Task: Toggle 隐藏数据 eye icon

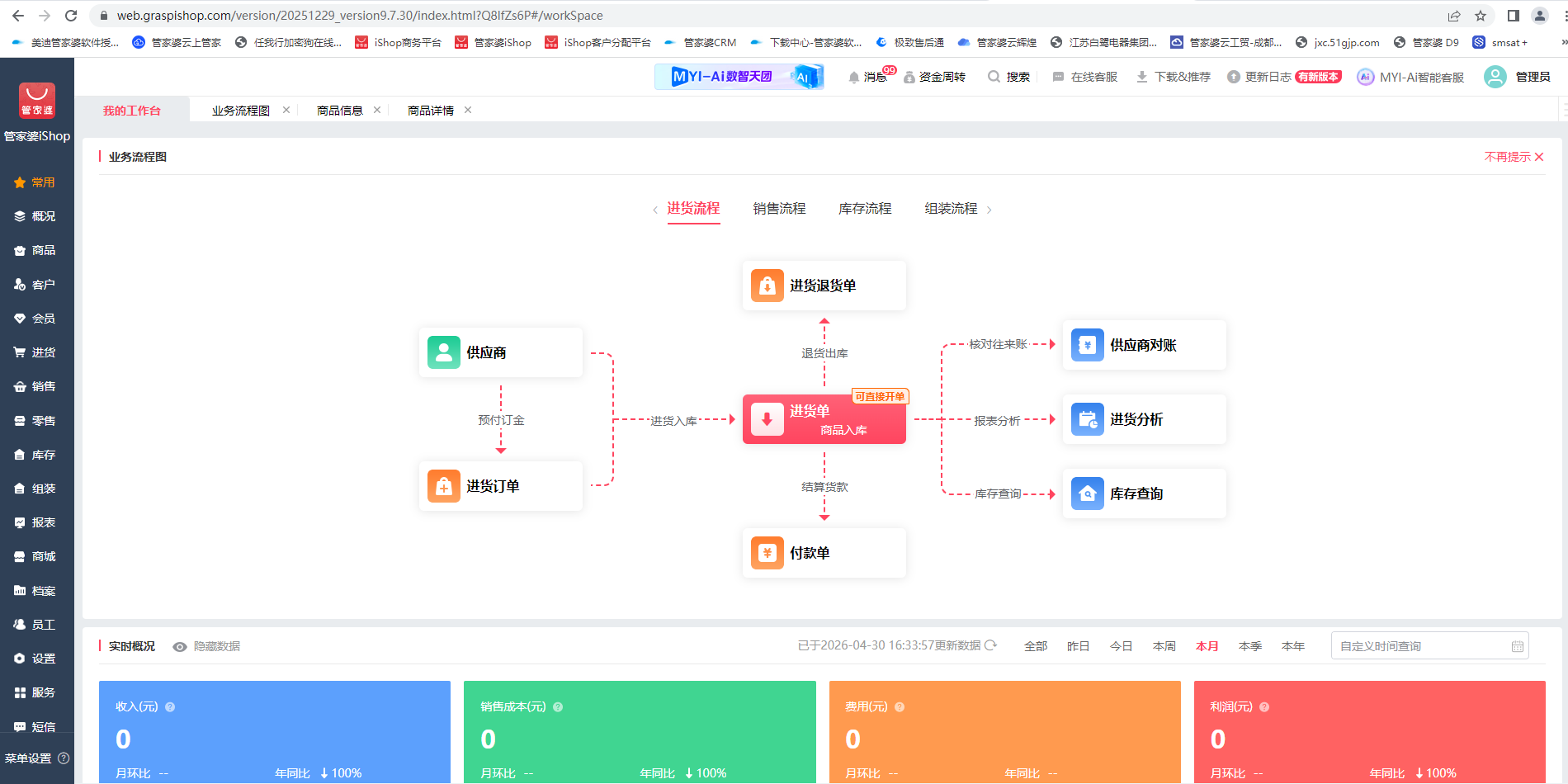Action: pos(179,646)
